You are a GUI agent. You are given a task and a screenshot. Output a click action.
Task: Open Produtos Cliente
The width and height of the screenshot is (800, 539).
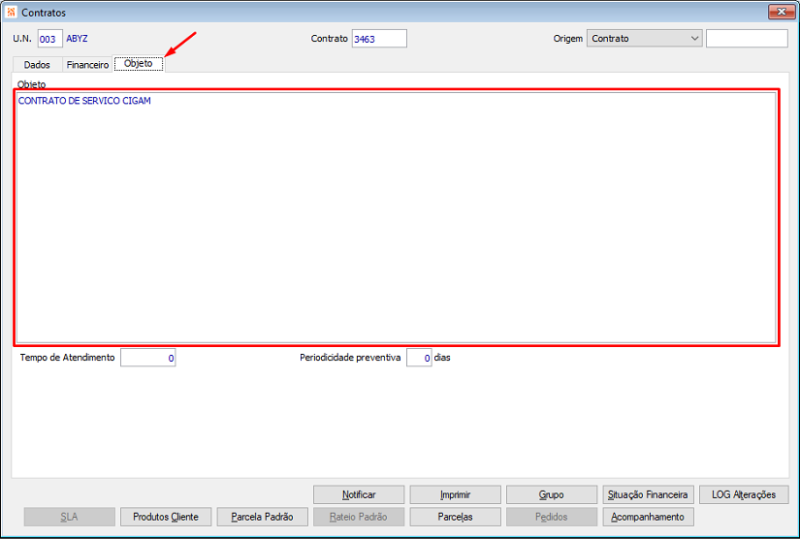coord(166,517)
